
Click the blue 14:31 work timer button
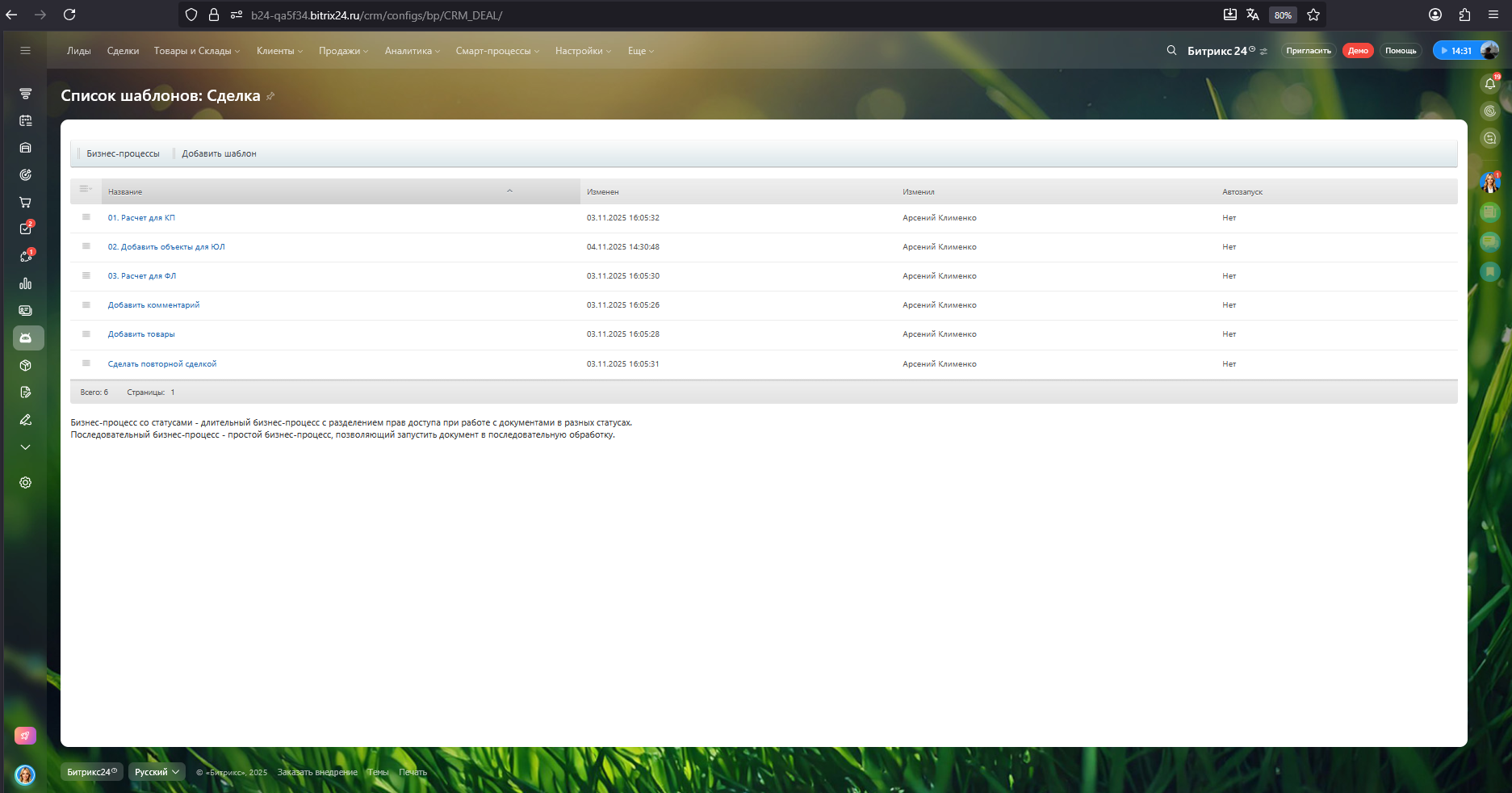pyautogui.click(x=1455, y=51)
